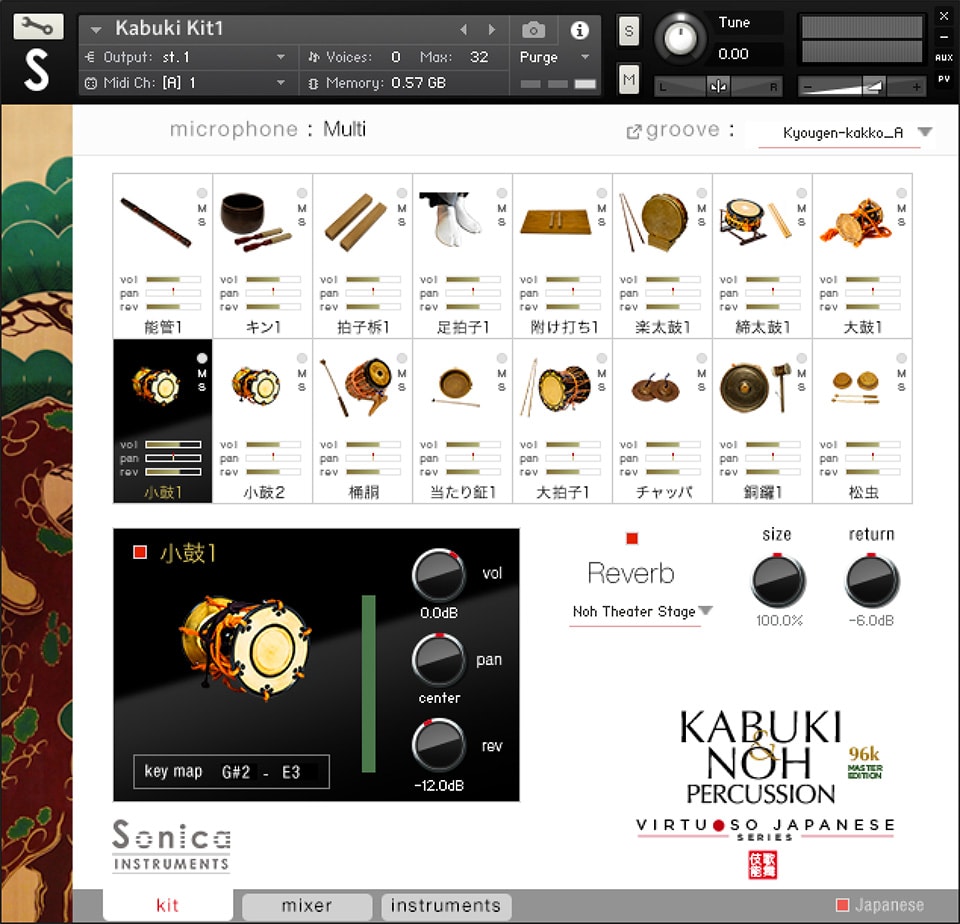Open the groove external link icon
This screenshot has width=960, height=924.
pos(633,132)
